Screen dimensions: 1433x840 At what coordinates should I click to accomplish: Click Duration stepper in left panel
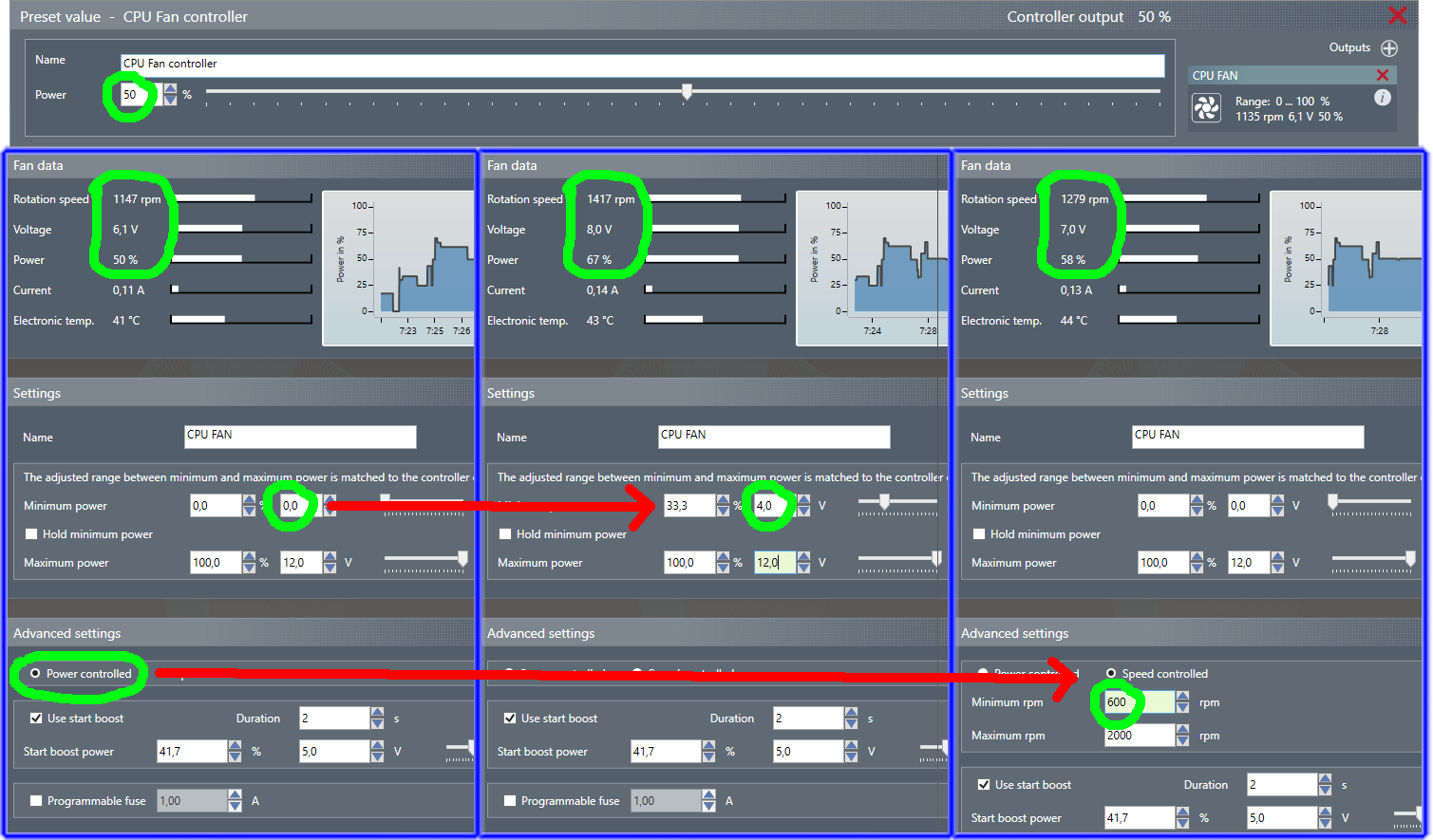pos(377,719)
